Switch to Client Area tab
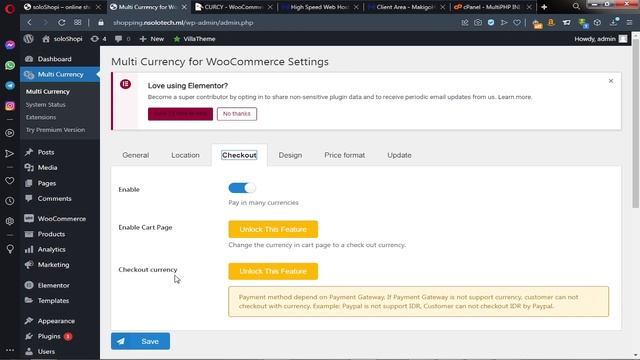Screen dimensions: 640x360 click(407, 7)
